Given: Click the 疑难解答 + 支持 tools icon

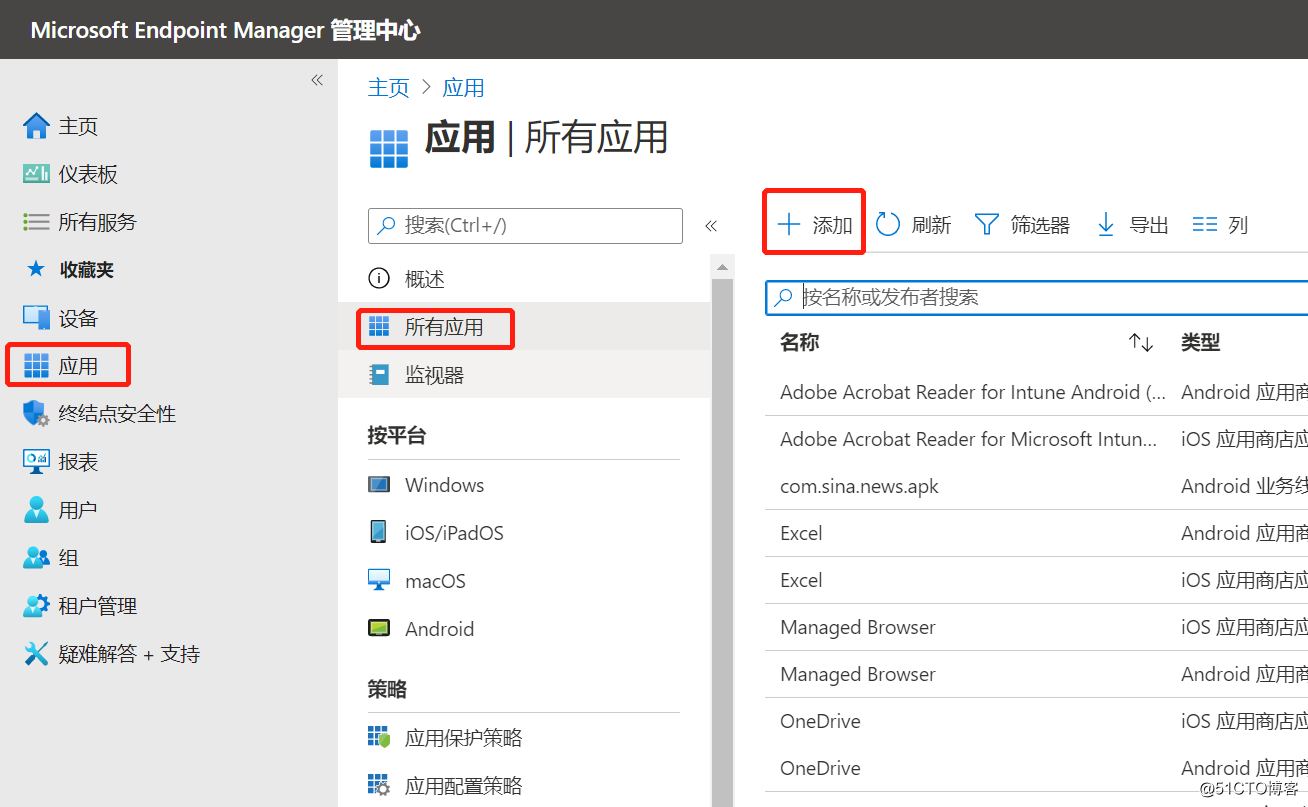Looking at the screenshot, I should coord(36,653).
